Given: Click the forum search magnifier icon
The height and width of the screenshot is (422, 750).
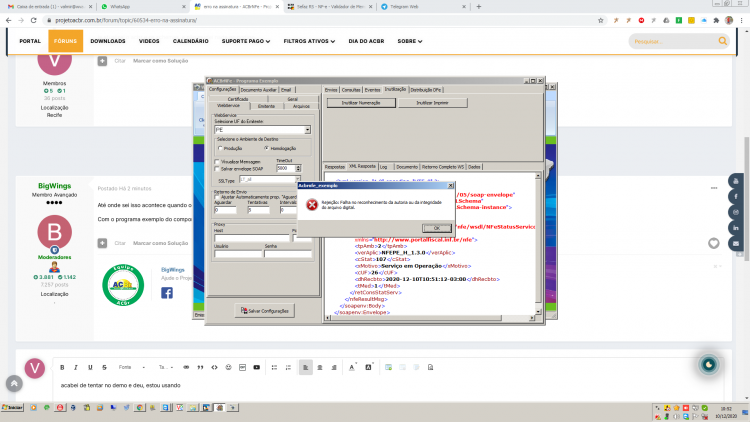Looking at the screenshot, I should 723,41.
